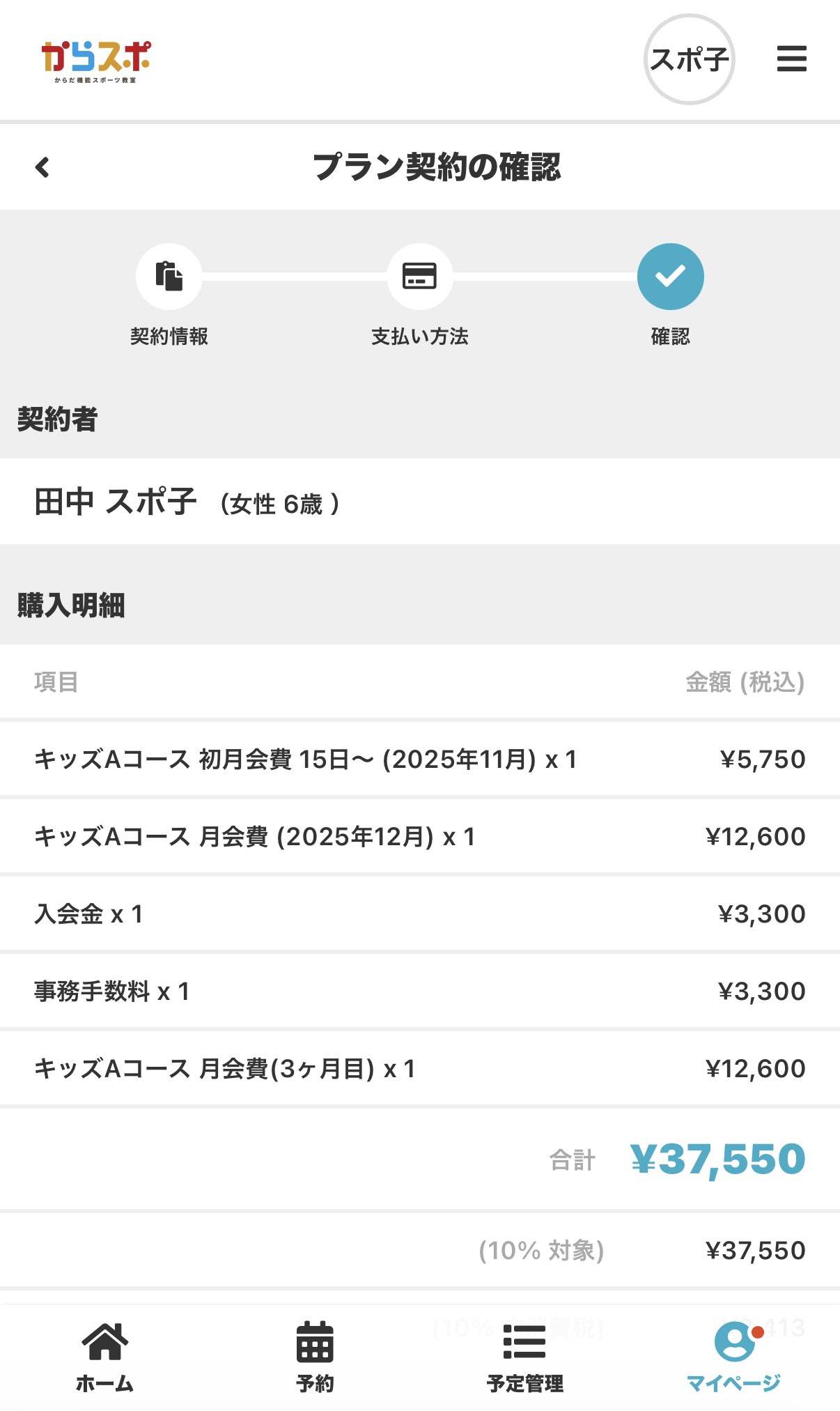
Task: Switch to the 予約 calendar tab
Action: point(315,1357)
